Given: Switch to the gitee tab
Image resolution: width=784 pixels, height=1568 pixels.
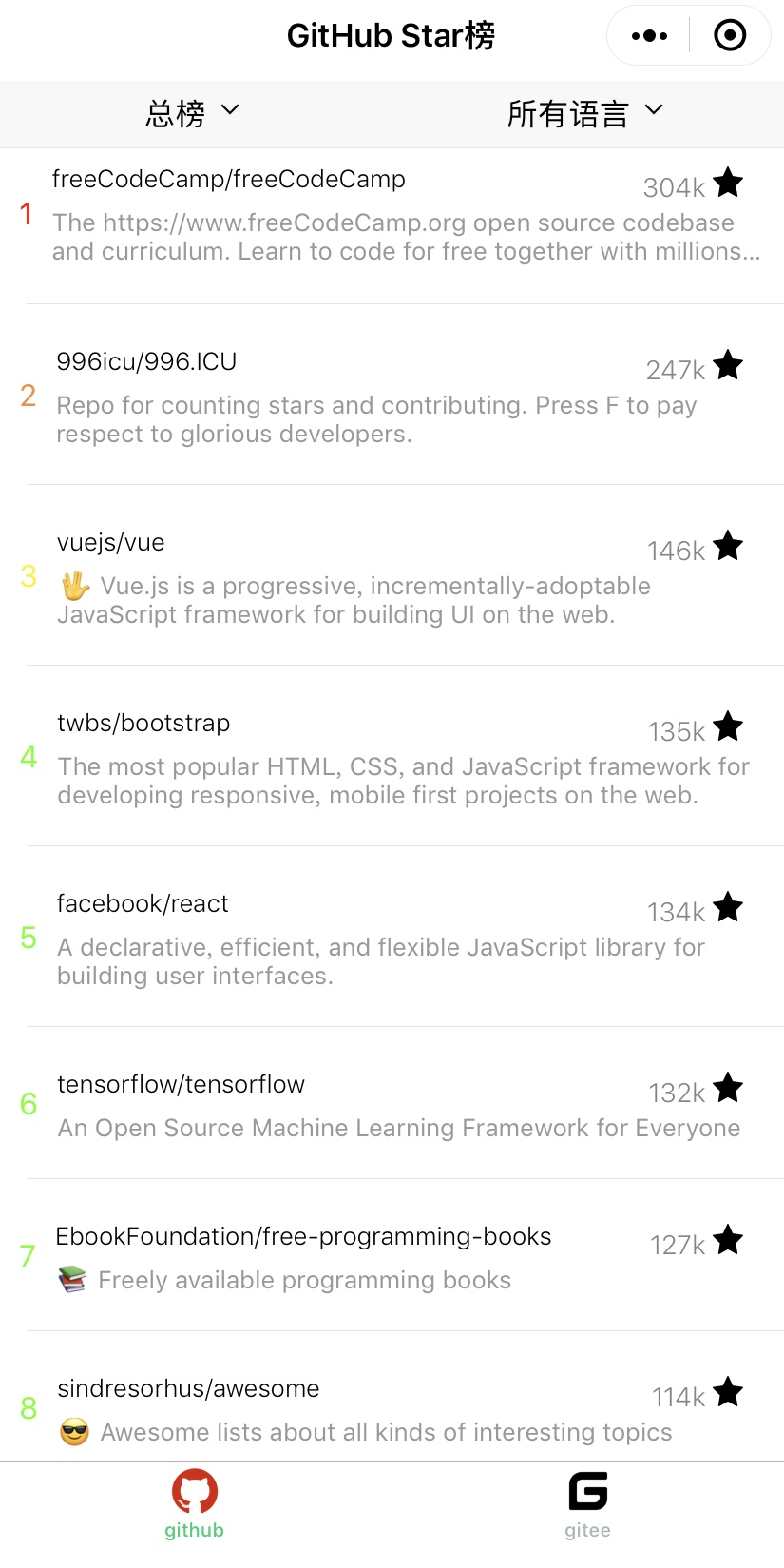Looking at the screenshot, I should point(587,1504).
